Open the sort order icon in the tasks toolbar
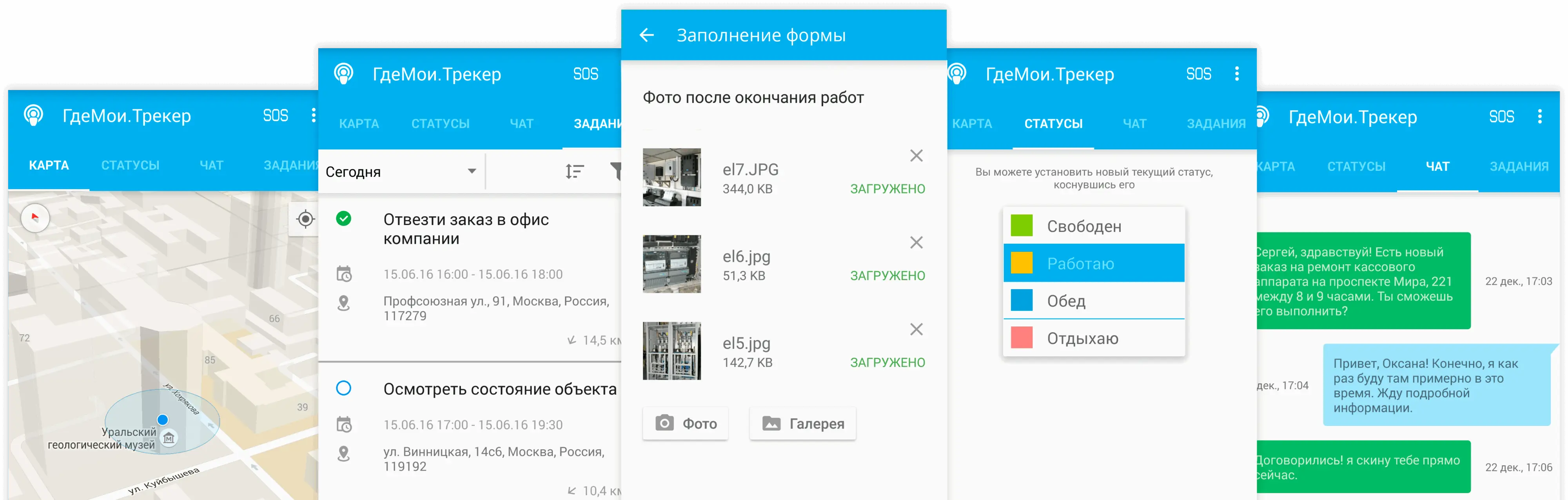This screenshot has width=1568, height=500. tap(574, 172)
